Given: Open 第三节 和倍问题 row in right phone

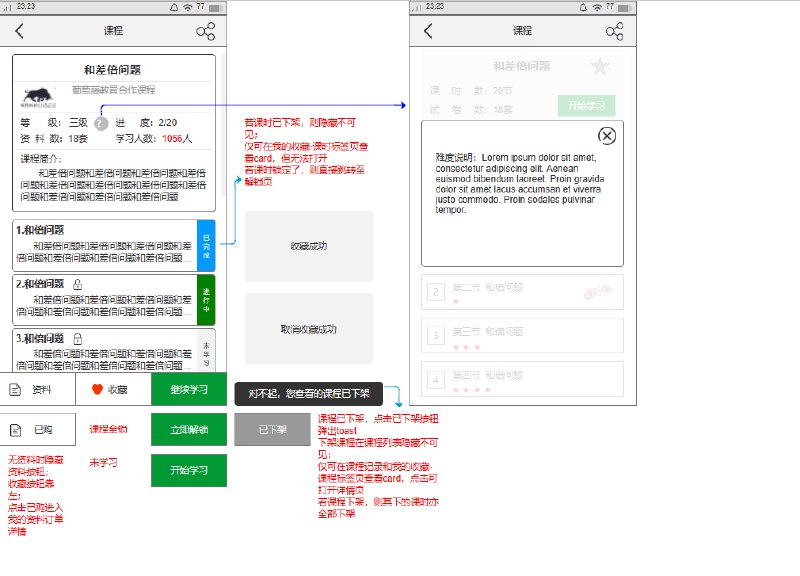Looking at the screenshot, I should pyautogui.click(x=522, y=335).
